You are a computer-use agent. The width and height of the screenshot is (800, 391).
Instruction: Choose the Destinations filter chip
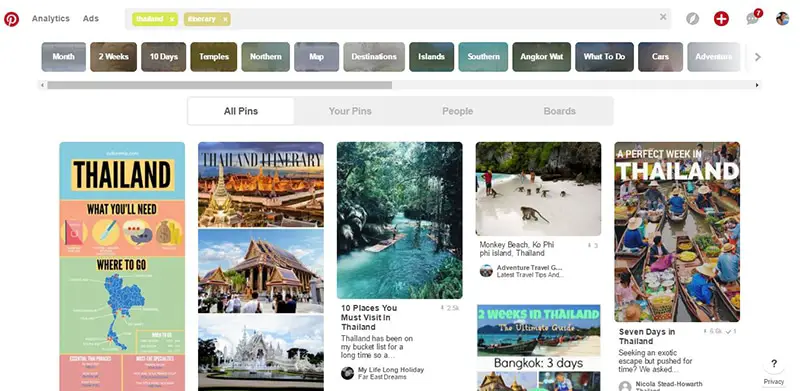(374, 57)
